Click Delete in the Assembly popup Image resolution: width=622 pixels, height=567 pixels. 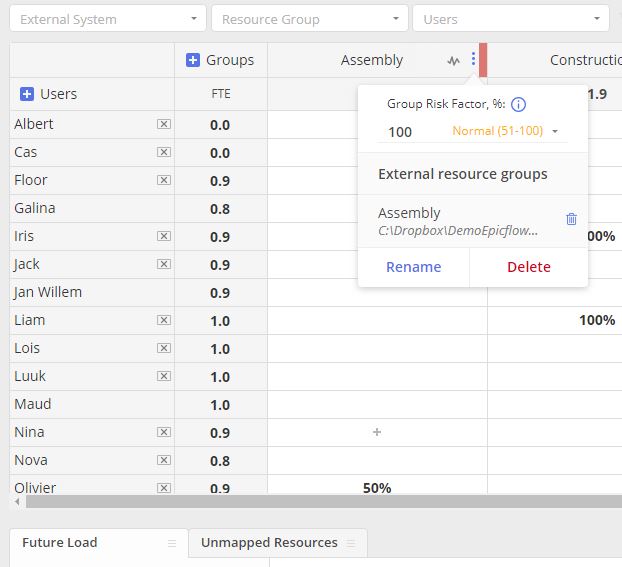click(529, 267)
